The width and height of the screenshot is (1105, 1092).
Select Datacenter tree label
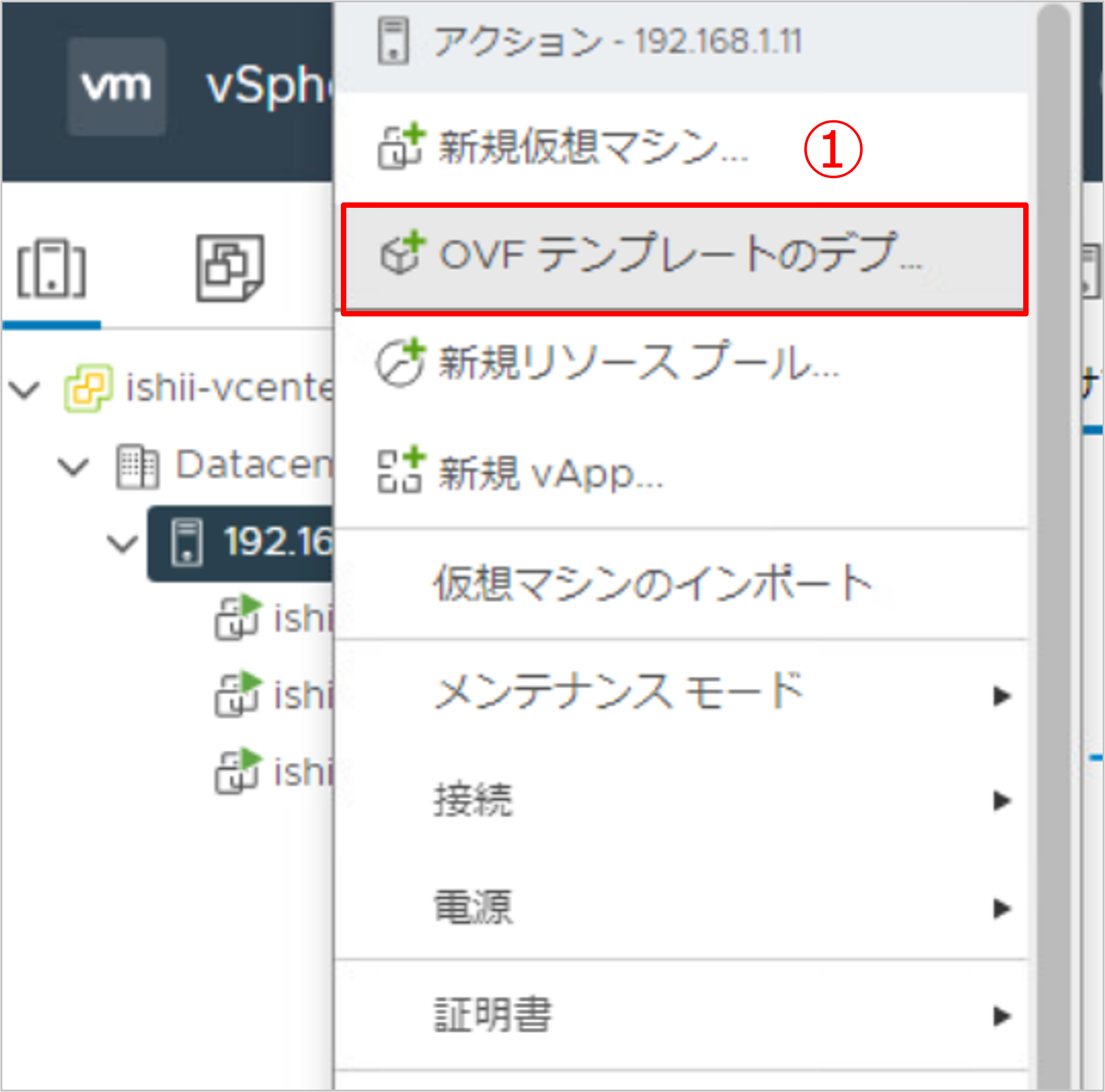coord(255,465)
